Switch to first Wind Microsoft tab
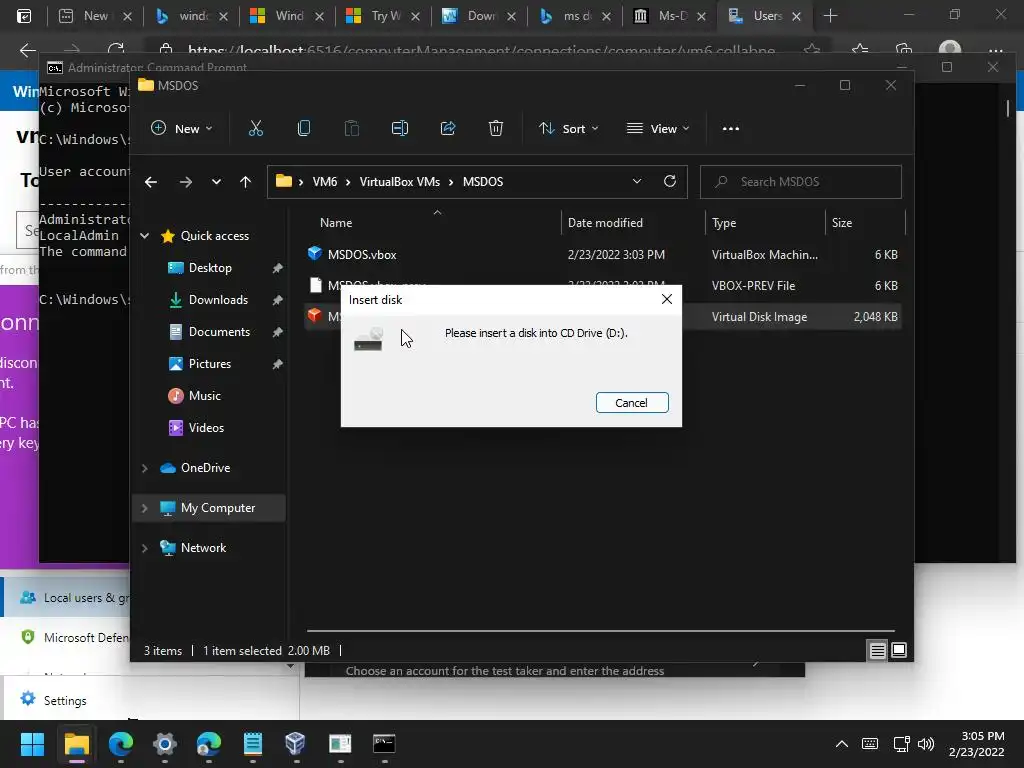 pos(287,16)
